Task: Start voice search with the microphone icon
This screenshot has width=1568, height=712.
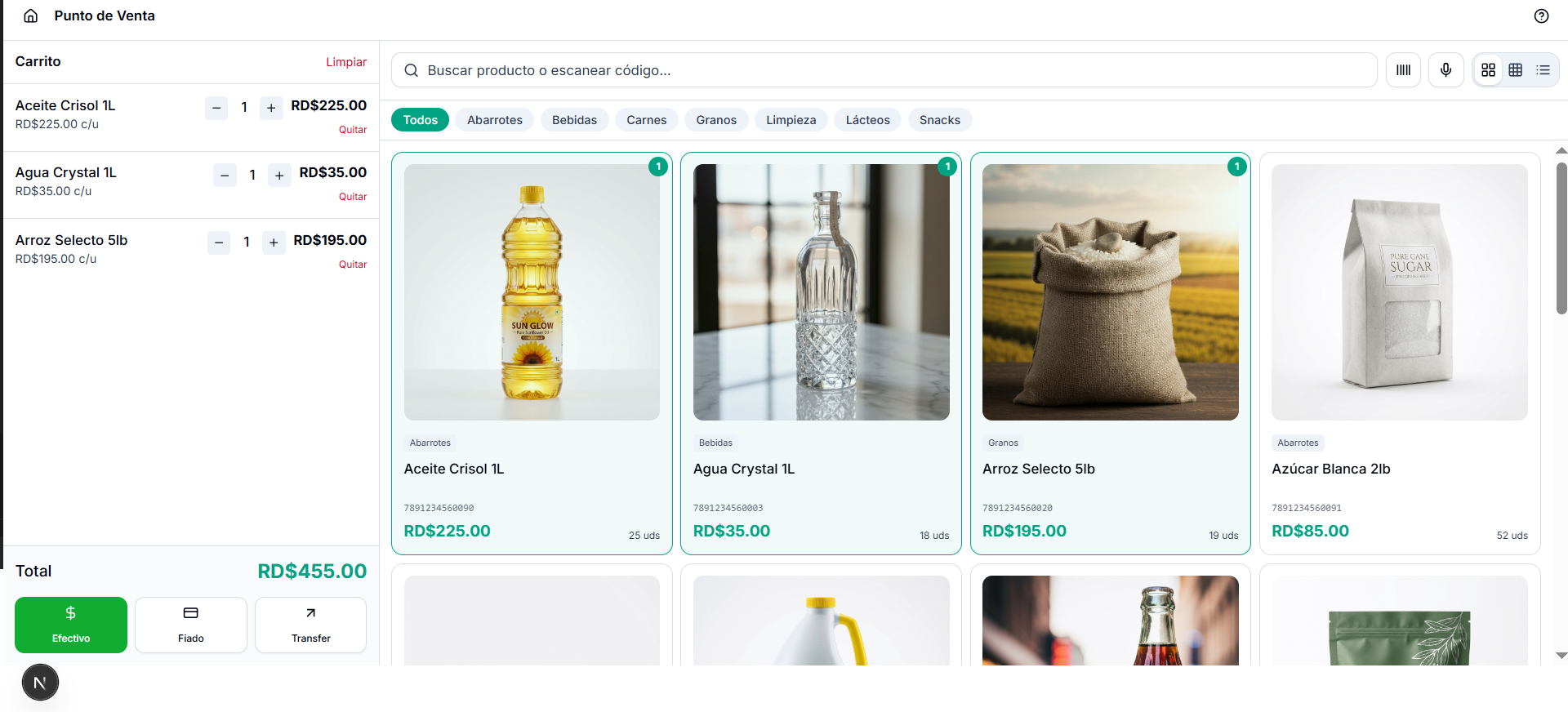Action: tap(1445, 69)
